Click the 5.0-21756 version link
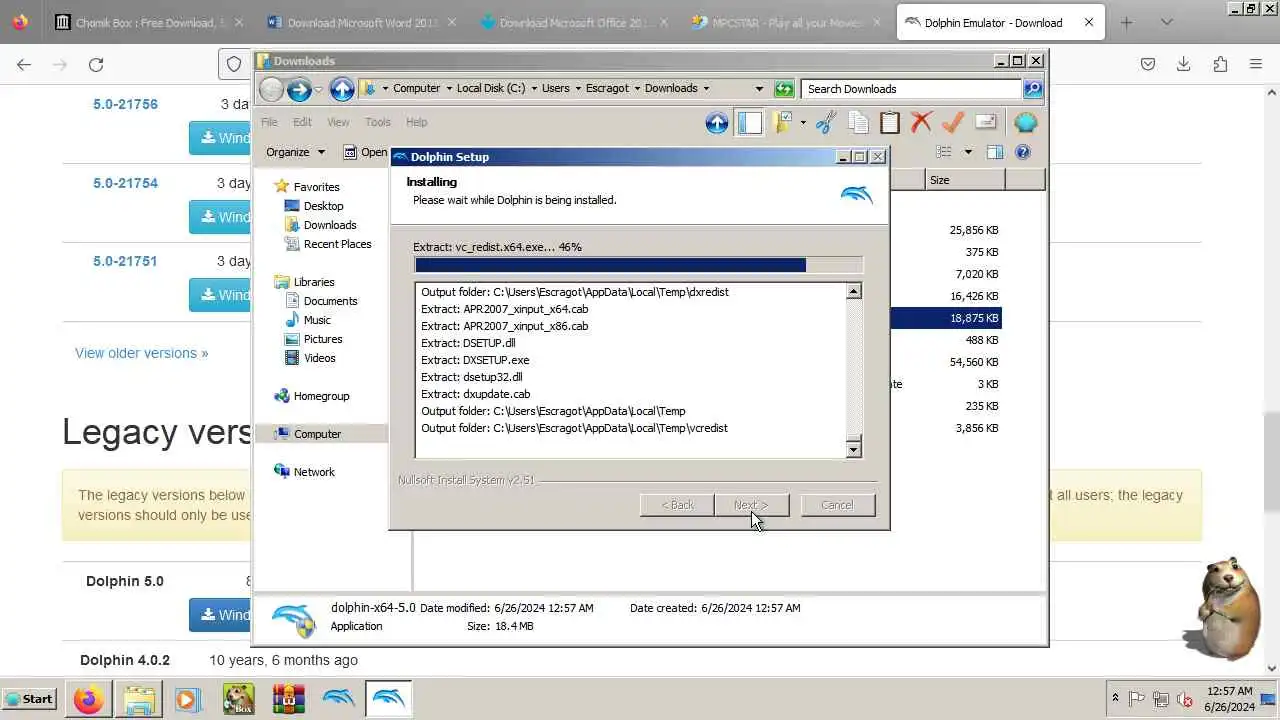The width and height of the screenshot is (1280, 720). 125,104
